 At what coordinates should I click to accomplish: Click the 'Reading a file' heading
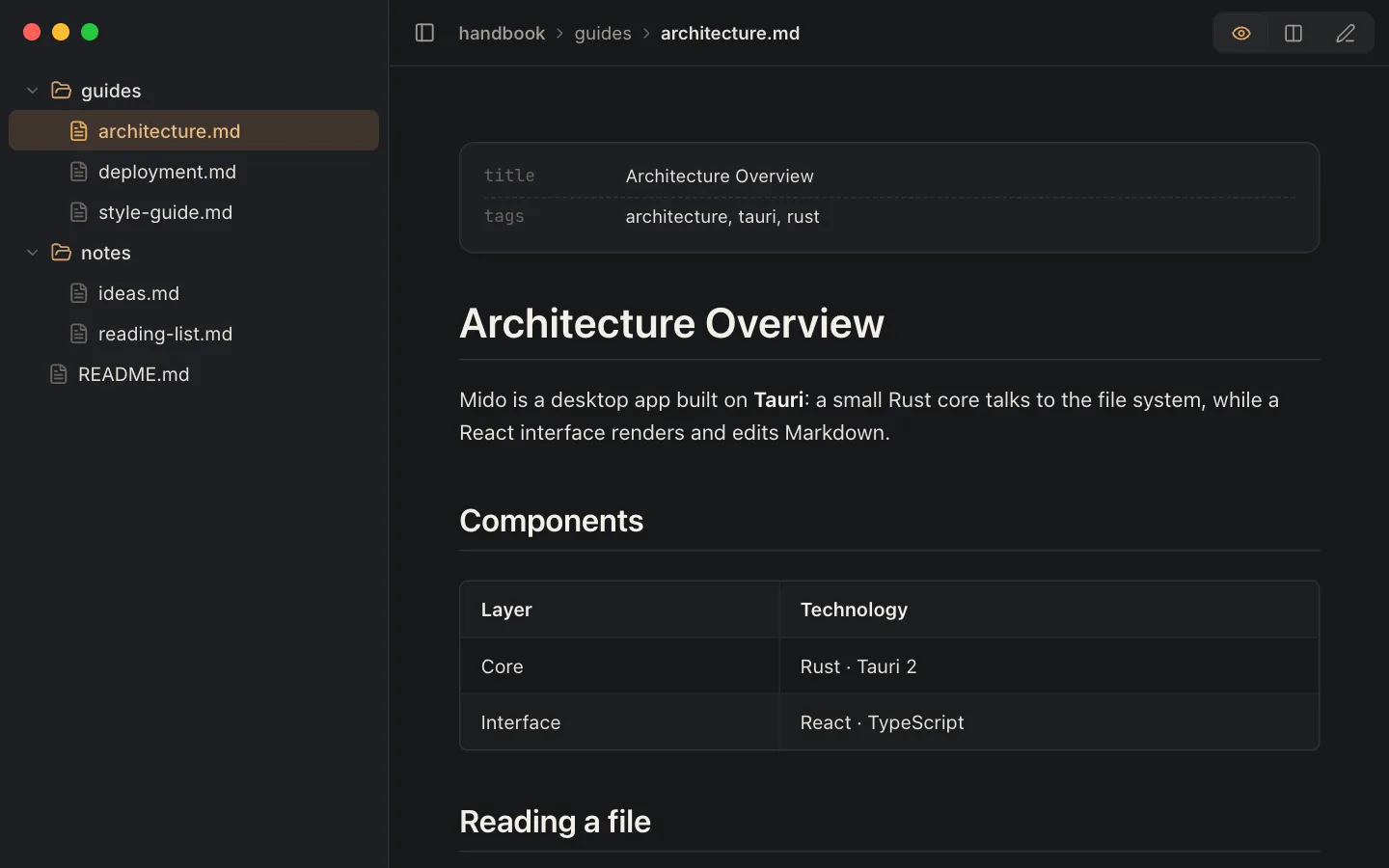556,822
